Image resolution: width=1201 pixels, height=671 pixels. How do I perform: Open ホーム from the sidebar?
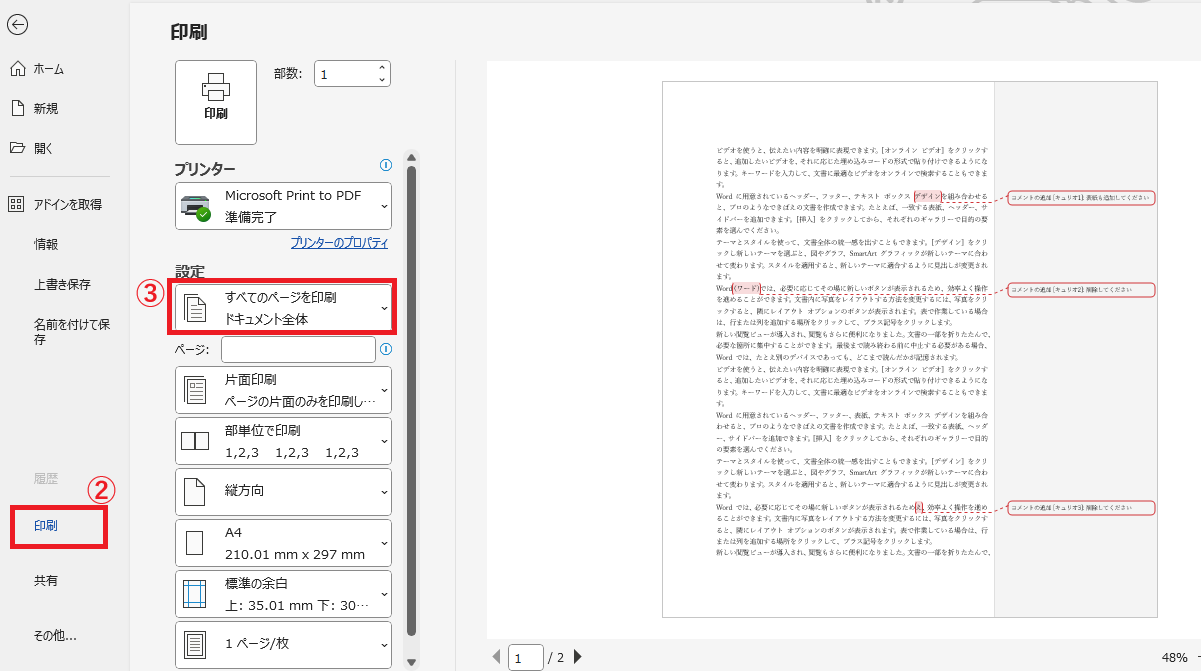coord(48,69)
